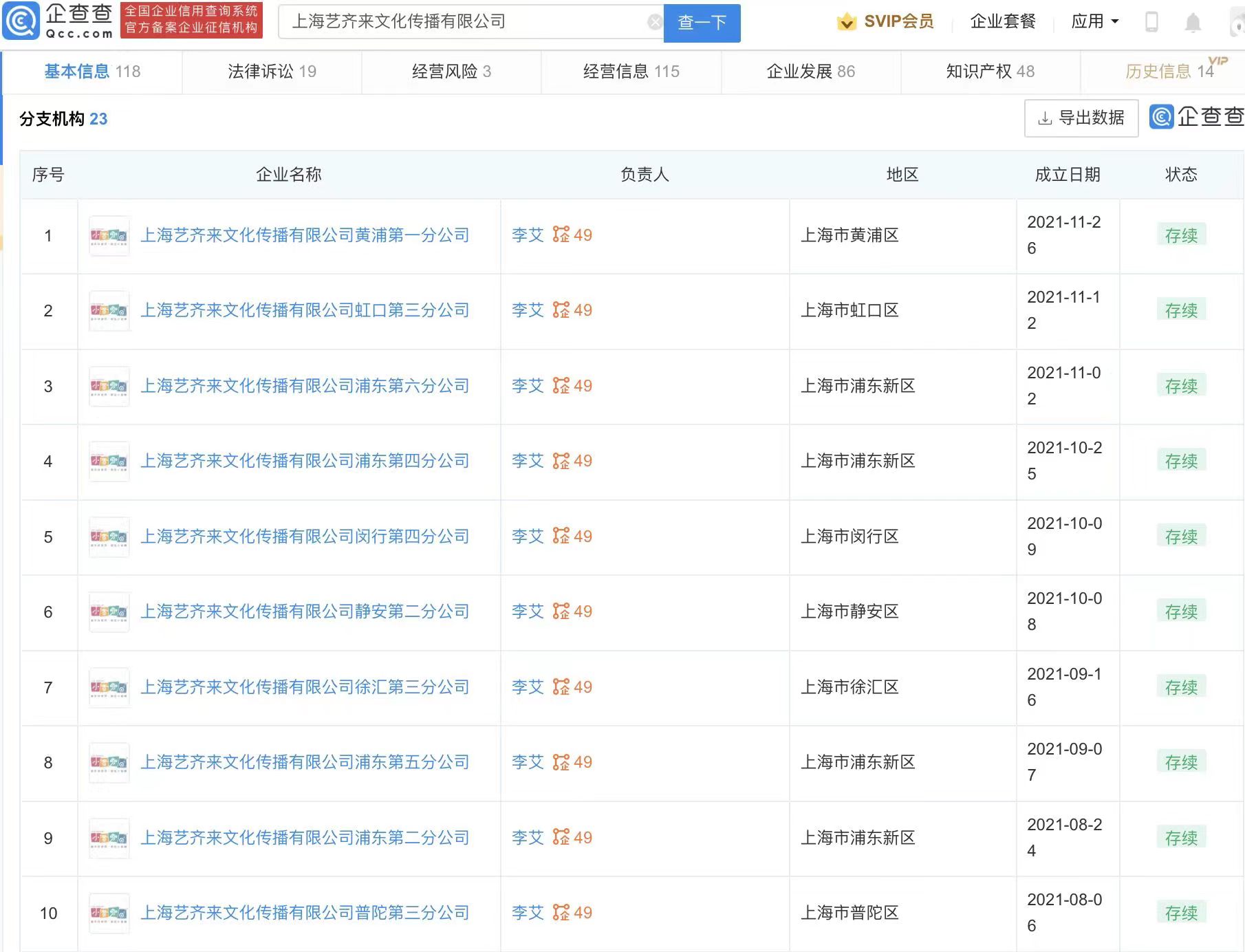Switch to the 经营信息 tab

(x=631, y=72)
